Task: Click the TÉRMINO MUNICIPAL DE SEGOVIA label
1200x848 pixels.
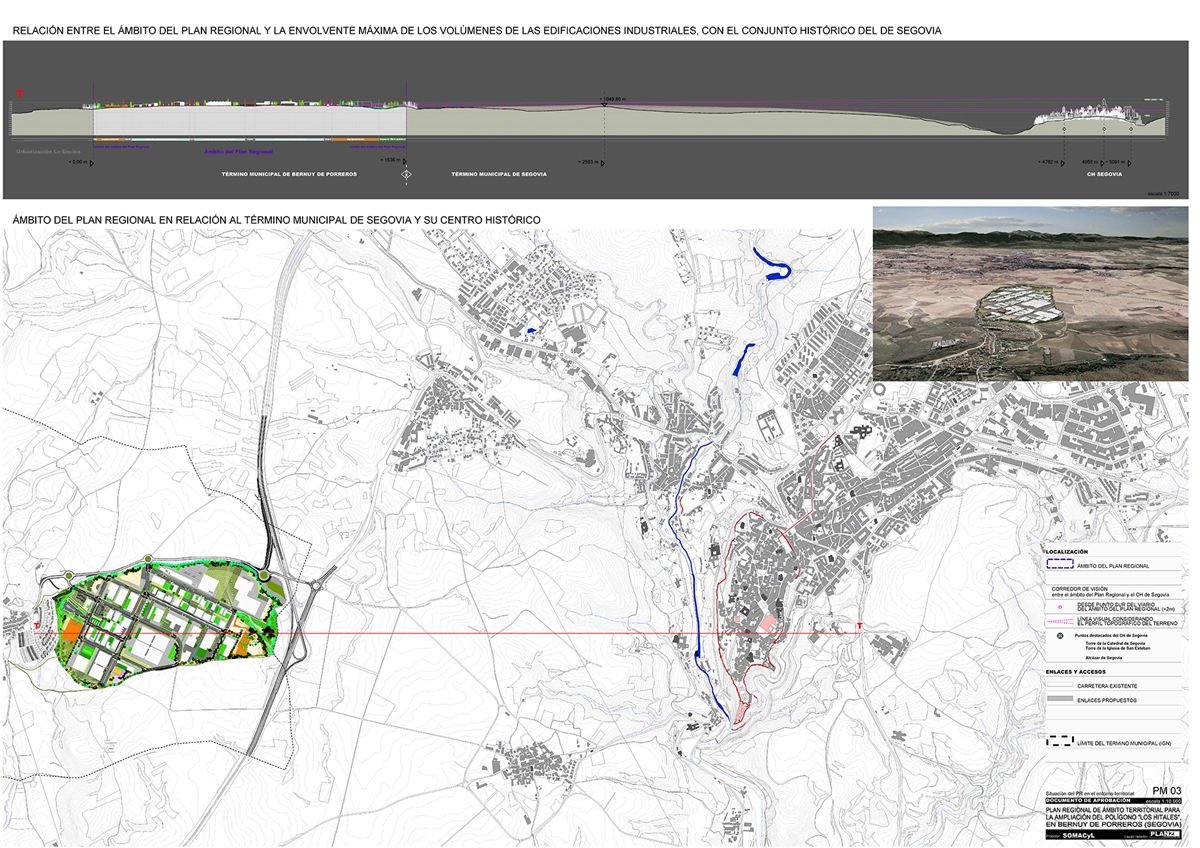Action: (x=499, y=174)
